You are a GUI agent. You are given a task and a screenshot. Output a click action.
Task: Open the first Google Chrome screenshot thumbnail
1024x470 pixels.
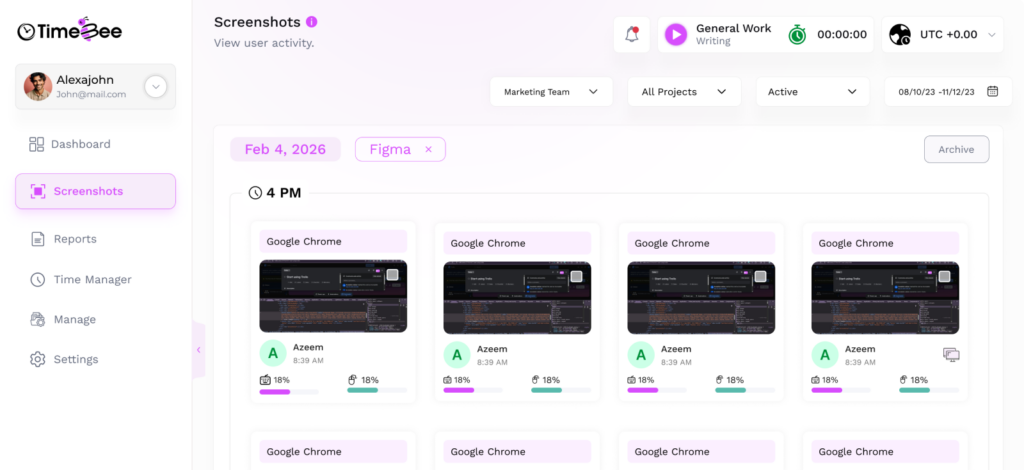pyautogui.click(x=333, y=296)
